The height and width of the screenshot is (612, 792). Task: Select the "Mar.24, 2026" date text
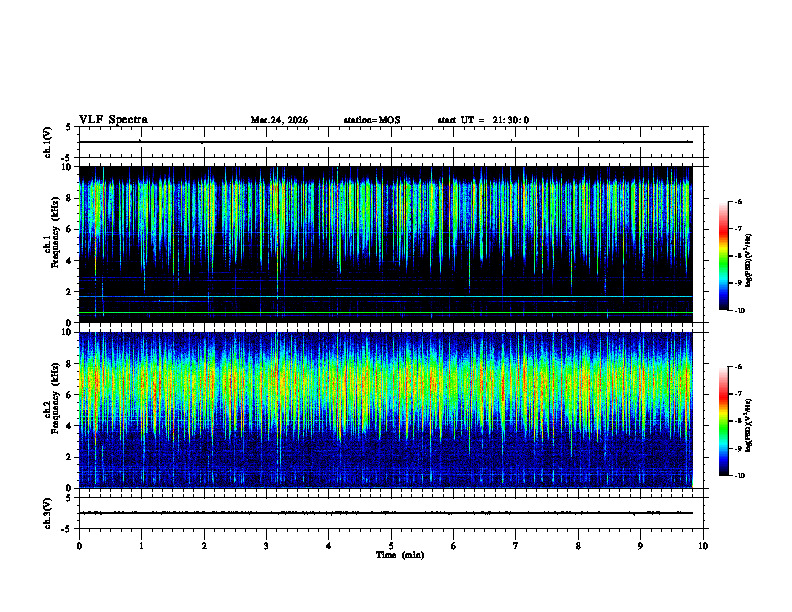click(279, 120)
